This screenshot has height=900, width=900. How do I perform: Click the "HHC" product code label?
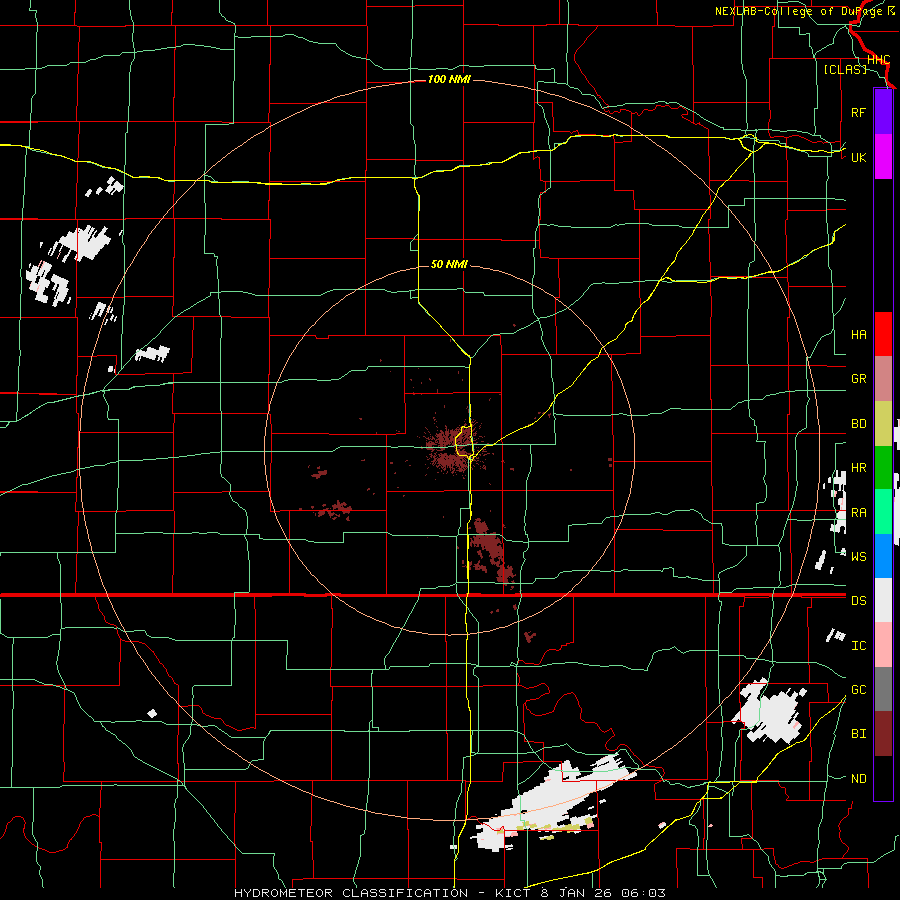(x=878, y=60)
